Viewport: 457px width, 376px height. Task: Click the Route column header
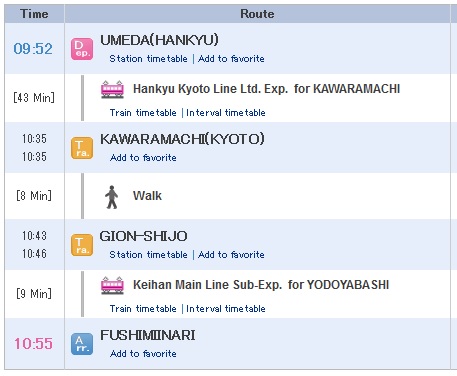point(257,14)
